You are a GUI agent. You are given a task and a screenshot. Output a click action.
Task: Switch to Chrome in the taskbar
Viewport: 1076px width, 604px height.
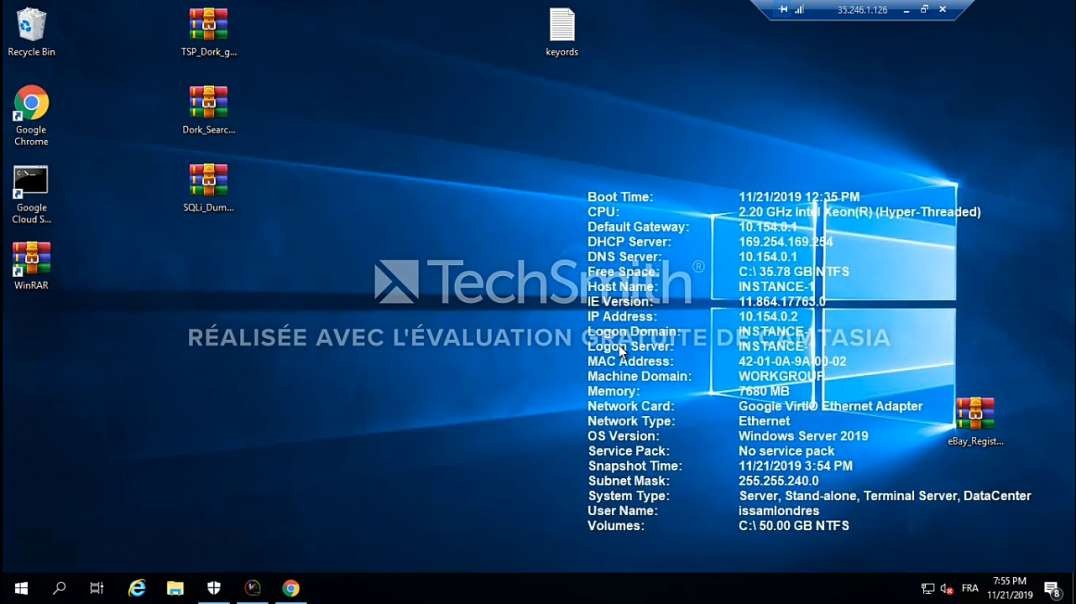291,588
